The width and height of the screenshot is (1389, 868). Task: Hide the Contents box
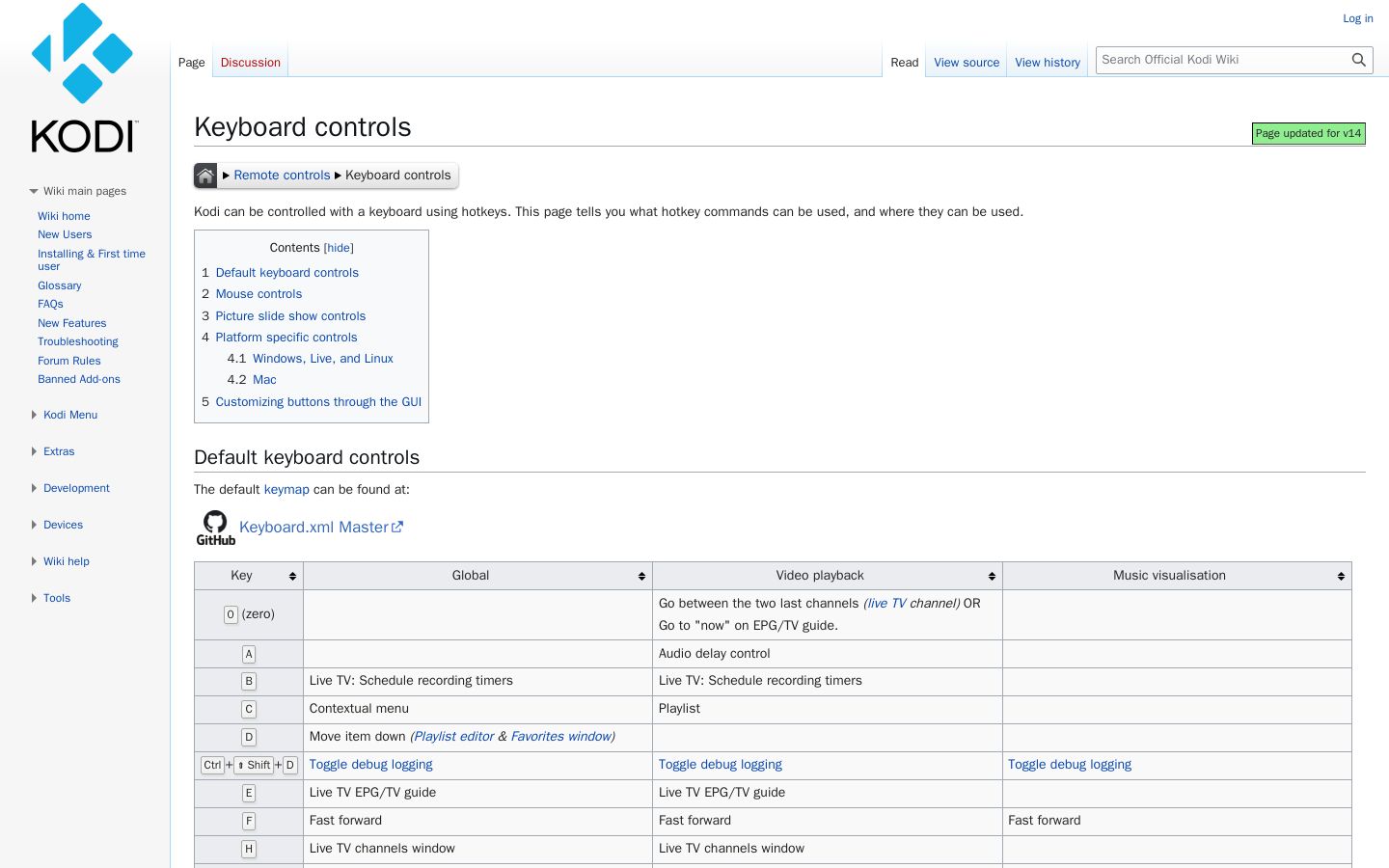(x=339, y=248)
